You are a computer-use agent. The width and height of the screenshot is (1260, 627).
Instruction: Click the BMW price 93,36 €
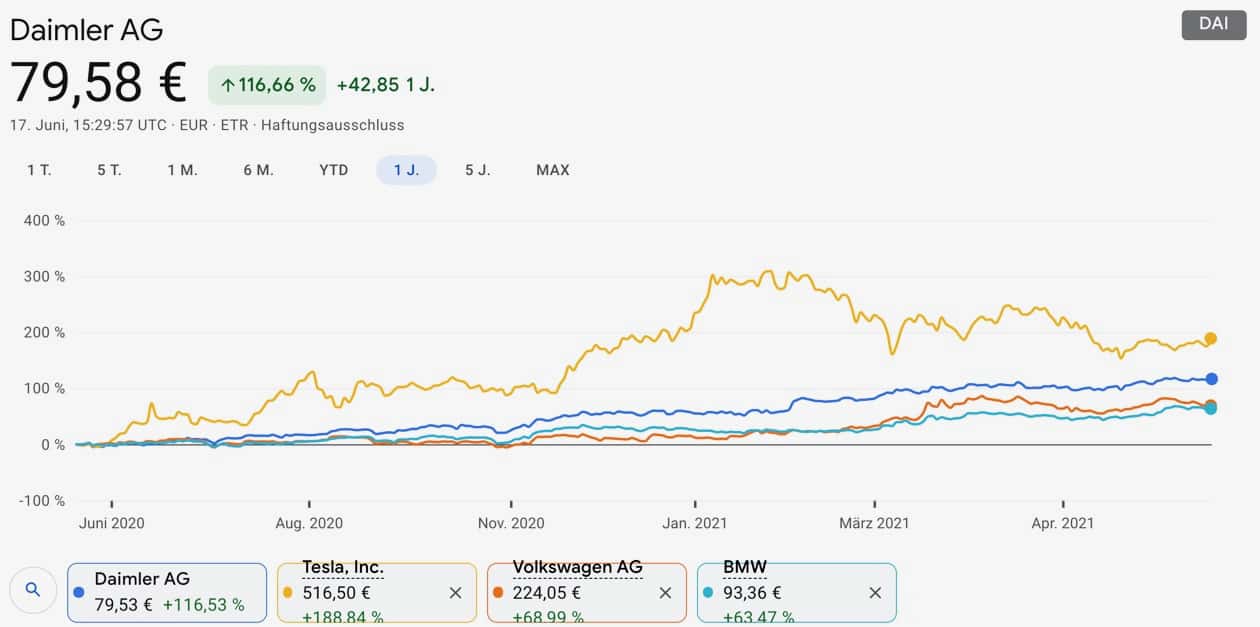click(752, 592)
